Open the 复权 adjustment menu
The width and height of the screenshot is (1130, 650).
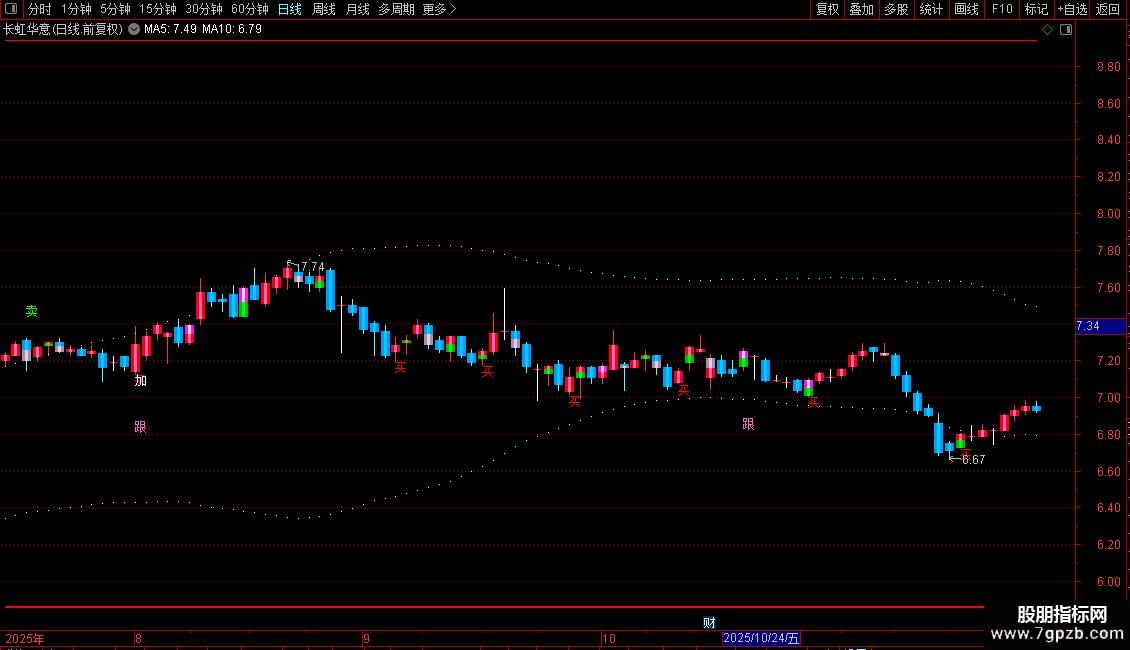pyautogui.click(x=827, y=9)
